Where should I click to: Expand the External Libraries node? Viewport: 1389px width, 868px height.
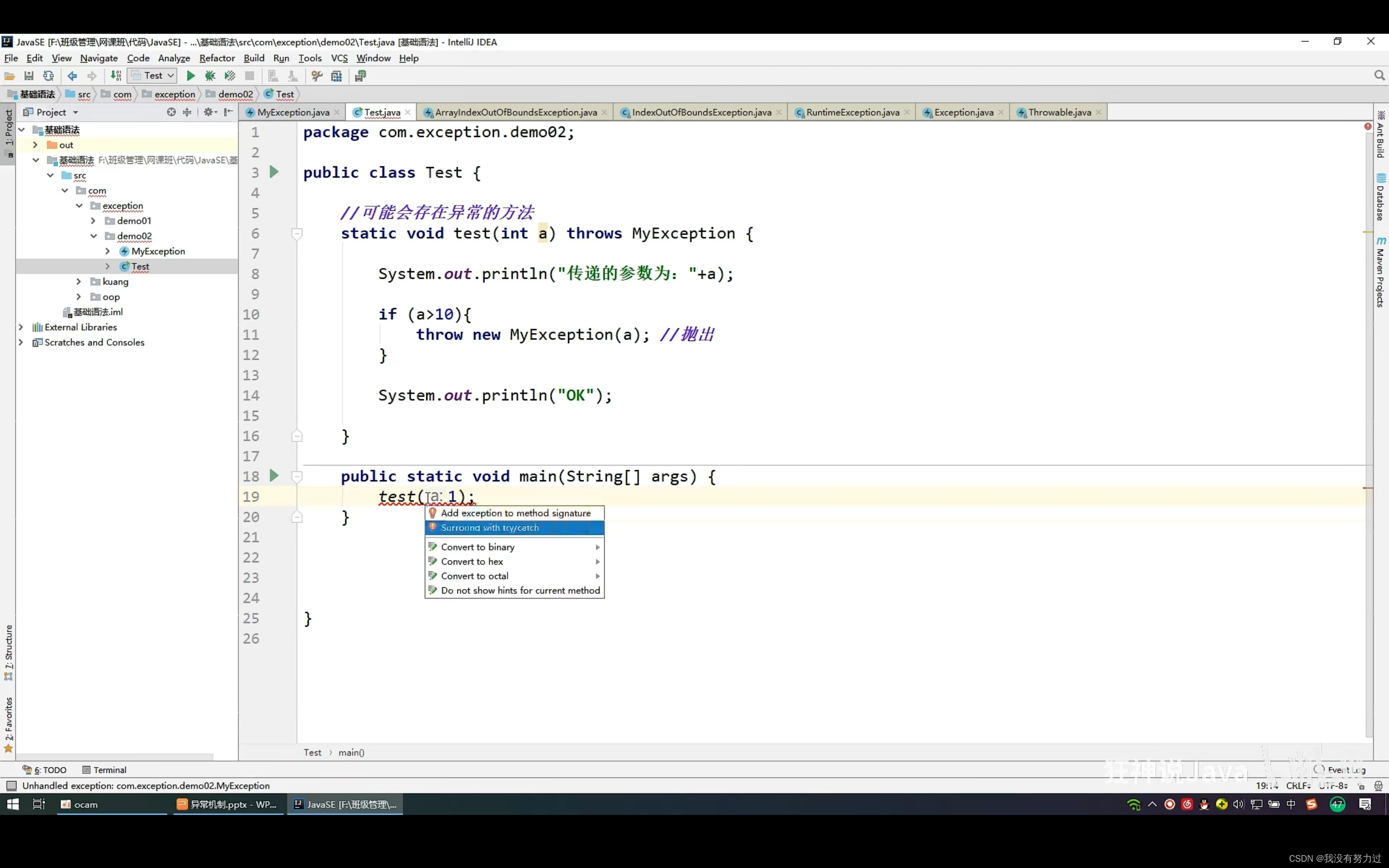tap(22, 327)
